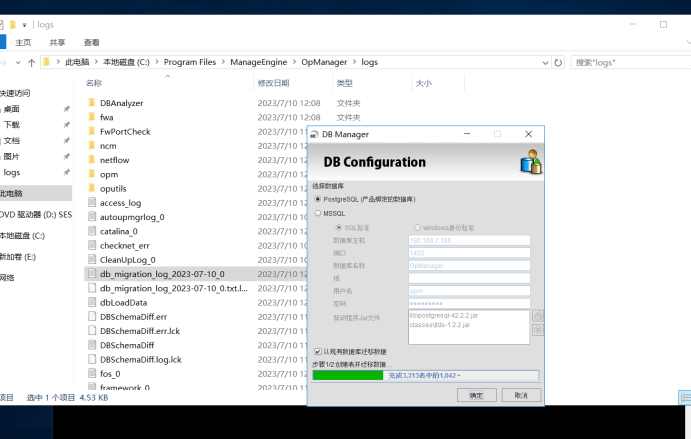This screenshot has width=691, height=439.
Task: Select PostgreSQL database radio button
Action: pos(318,199)
